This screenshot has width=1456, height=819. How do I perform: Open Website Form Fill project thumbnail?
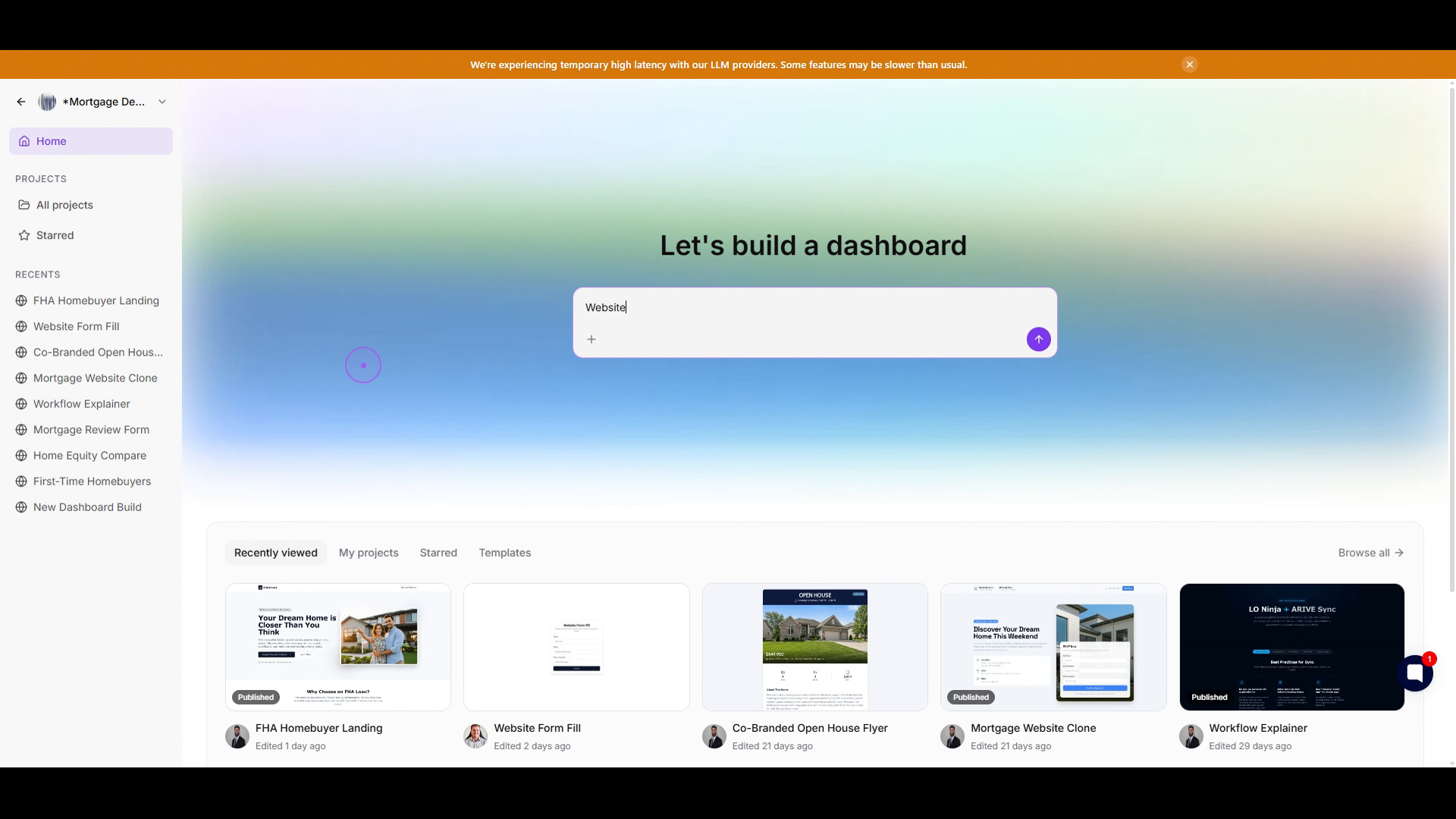576,647
